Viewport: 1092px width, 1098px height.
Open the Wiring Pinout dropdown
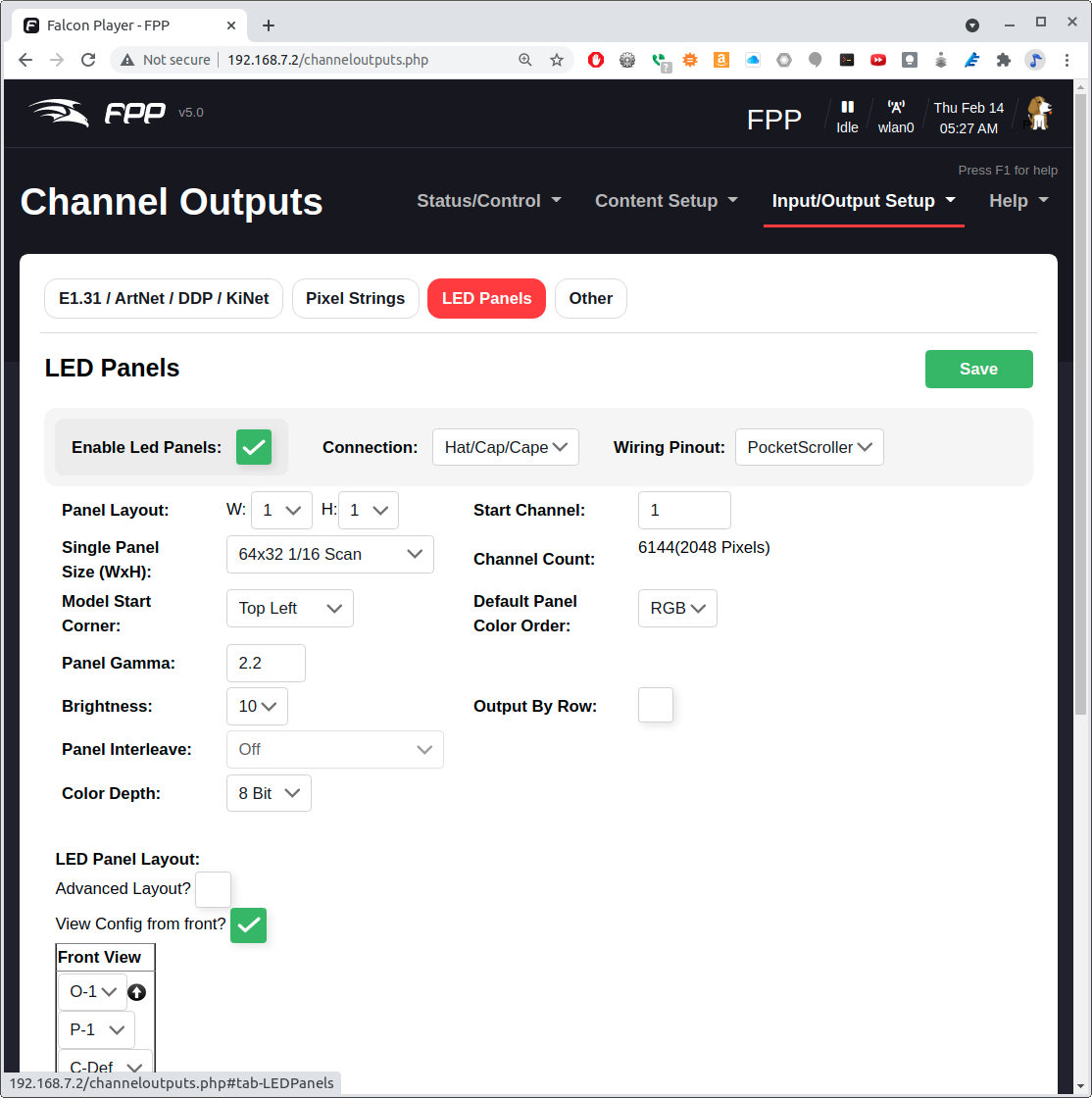[x=809, y=447]
